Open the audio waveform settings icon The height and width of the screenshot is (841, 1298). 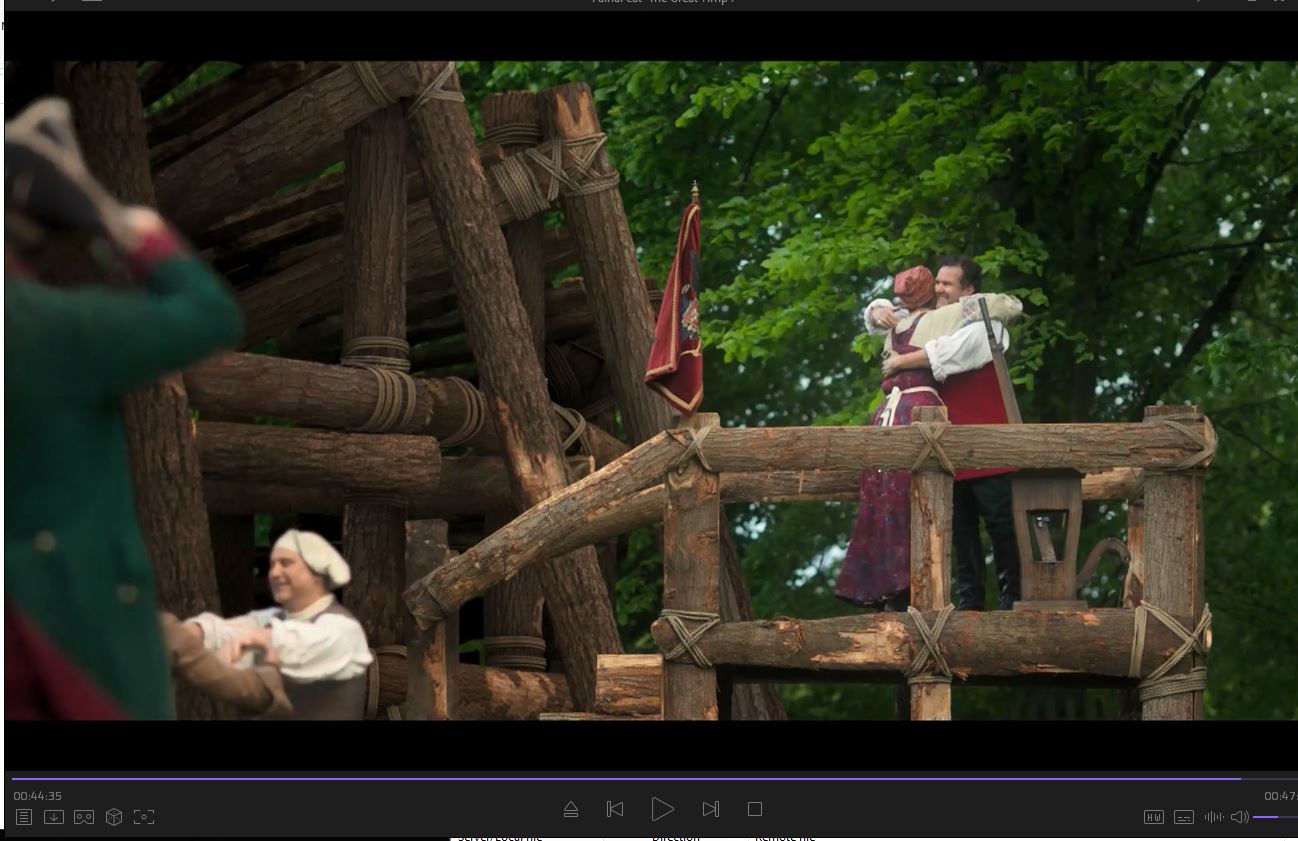1214,817
